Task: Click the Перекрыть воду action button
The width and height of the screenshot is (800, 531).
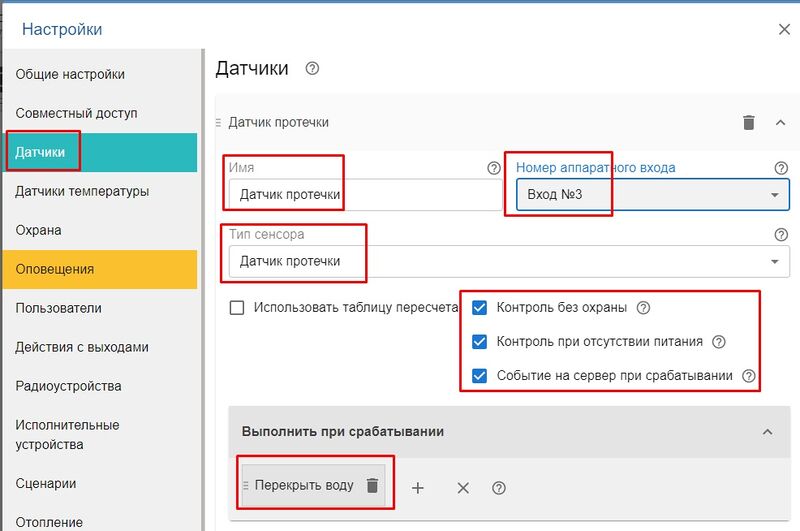Action: coord(304,486)
